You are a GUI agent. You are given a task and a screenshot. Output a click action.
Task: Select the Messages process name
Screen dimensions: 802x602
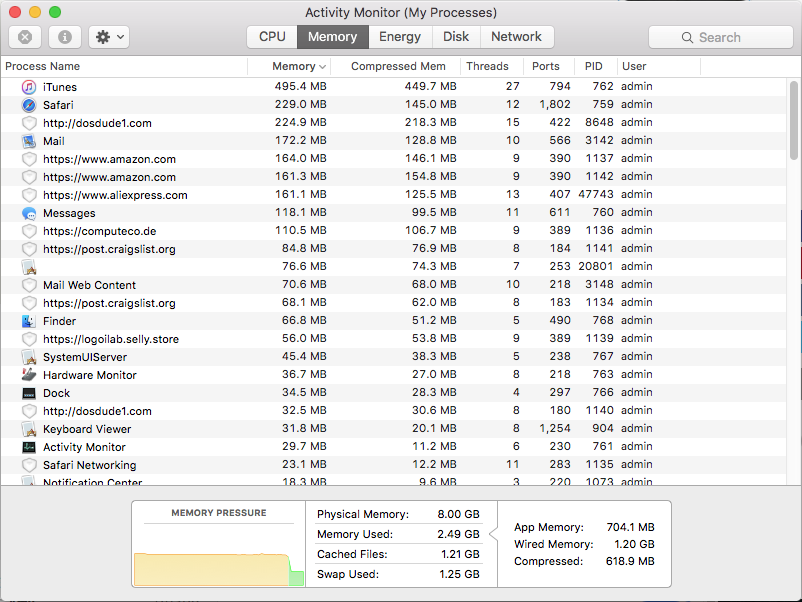pos(69,213)
